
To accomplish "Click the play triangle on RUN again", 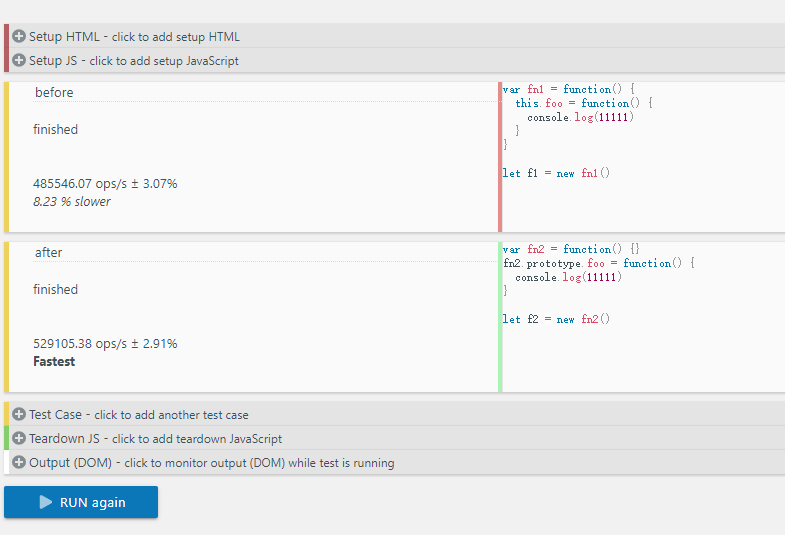I will pos(46,502).
